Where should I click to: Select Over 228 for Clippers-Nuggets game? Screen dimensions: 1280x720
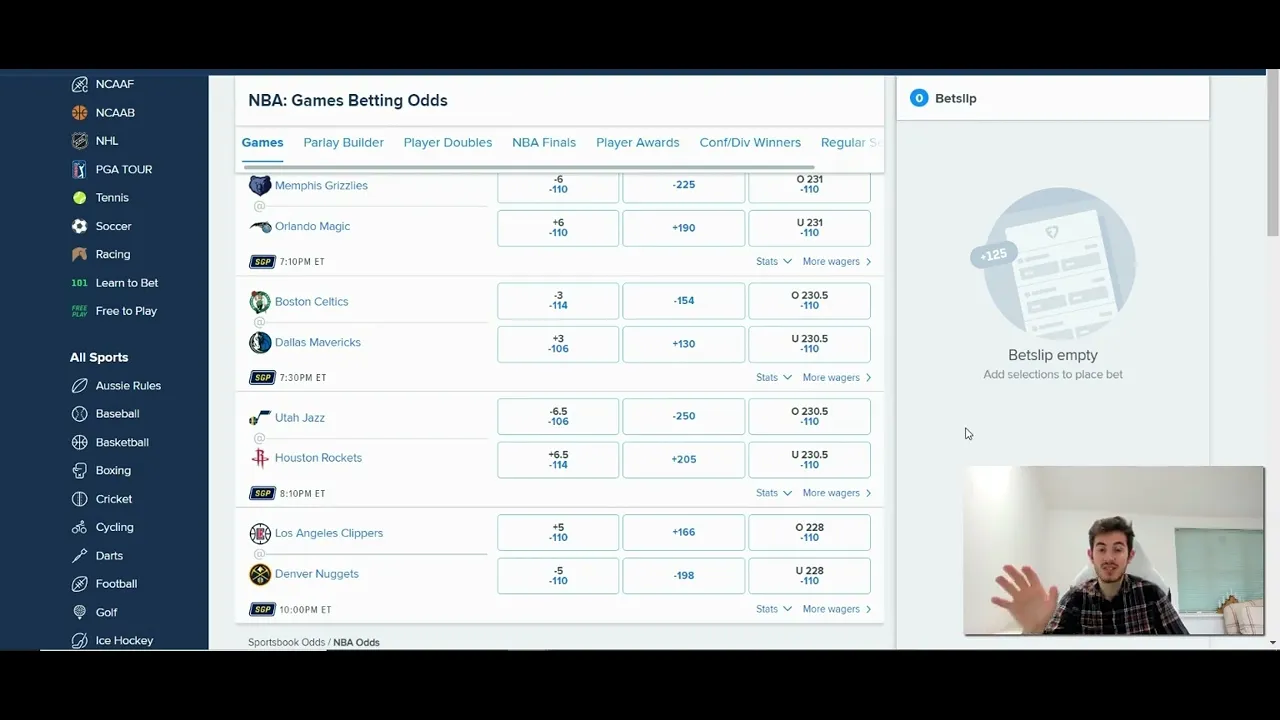pos(809,532)
